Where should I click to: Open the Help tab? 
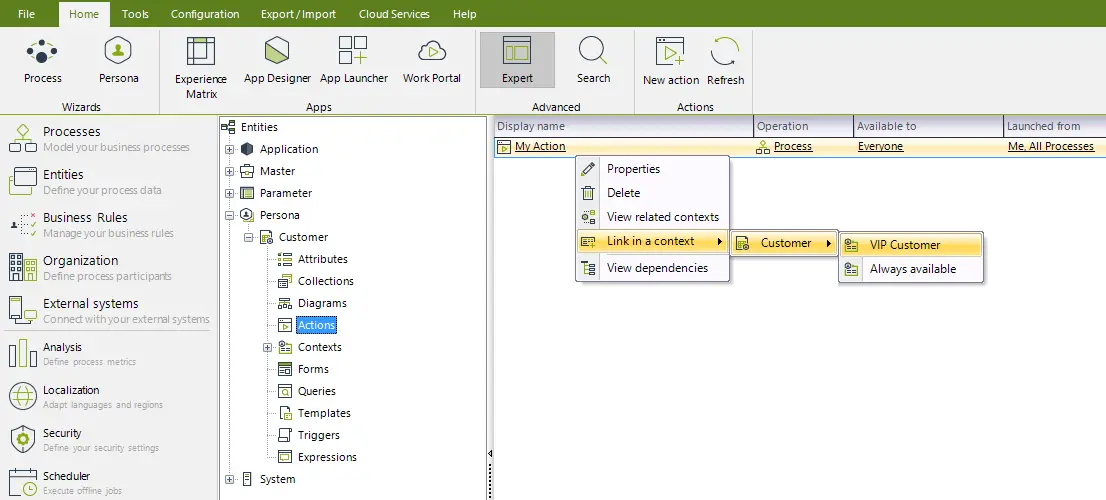(464, 13)
